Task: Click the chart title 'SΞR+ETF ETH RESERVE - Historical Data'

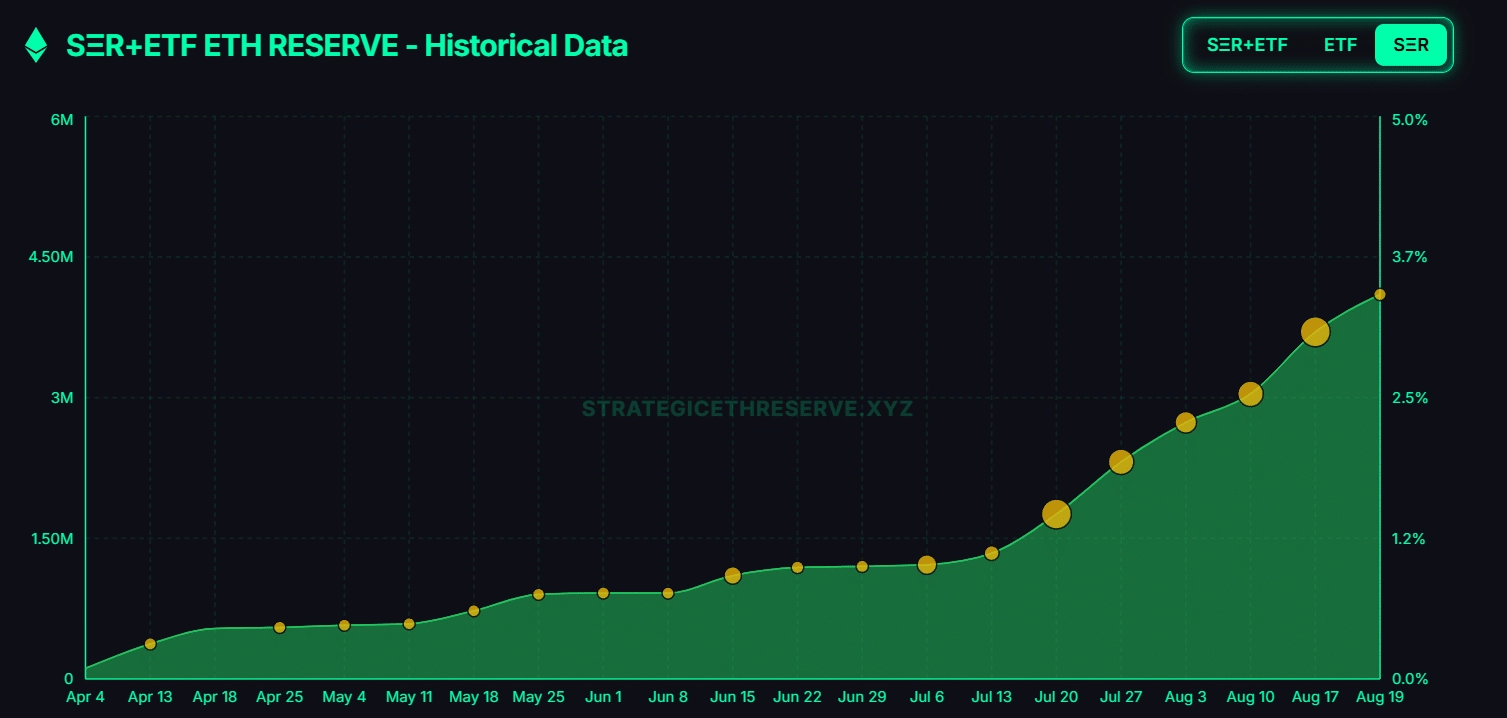Action: (x=347, y=45)
